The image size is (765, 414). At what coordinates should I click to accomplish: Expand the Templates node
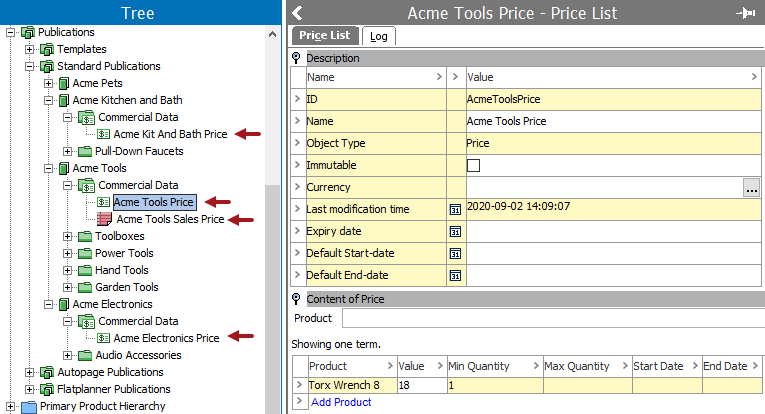[30, 50]
